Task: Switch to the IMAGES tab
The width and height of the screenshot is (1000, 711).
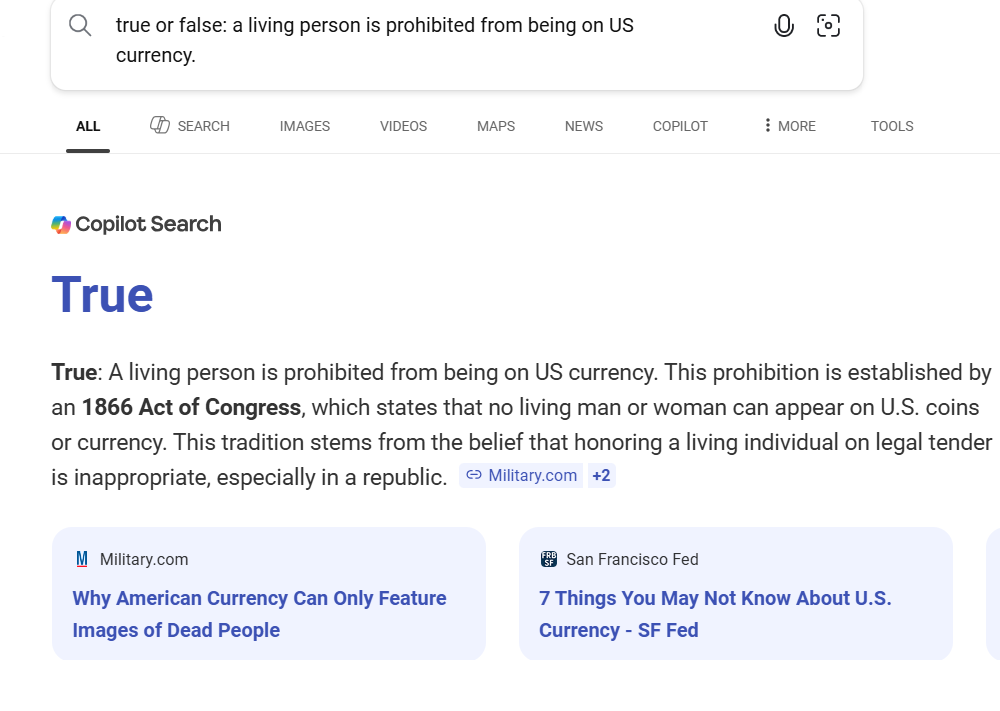Action: pyautogui.click(x=305, y=126)
